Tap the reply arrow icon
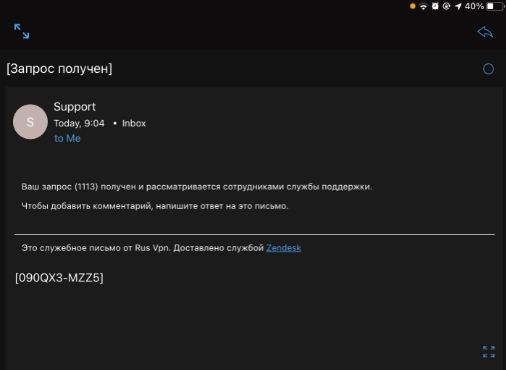This screenshot has height=370, width=506. tap(485, 32)
